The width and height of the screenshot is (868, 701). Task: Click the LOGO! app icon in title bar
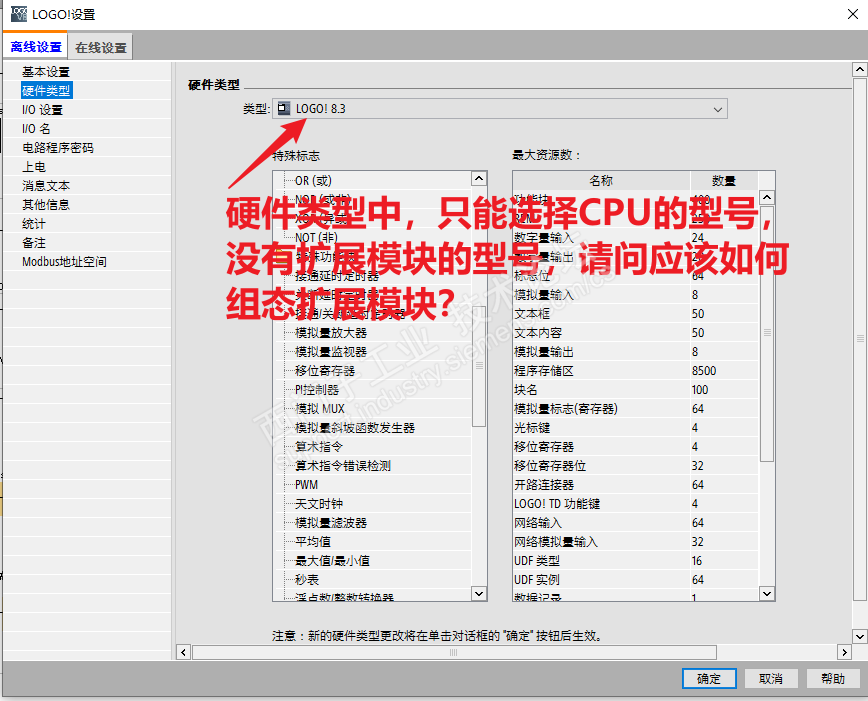coord(19,14)
